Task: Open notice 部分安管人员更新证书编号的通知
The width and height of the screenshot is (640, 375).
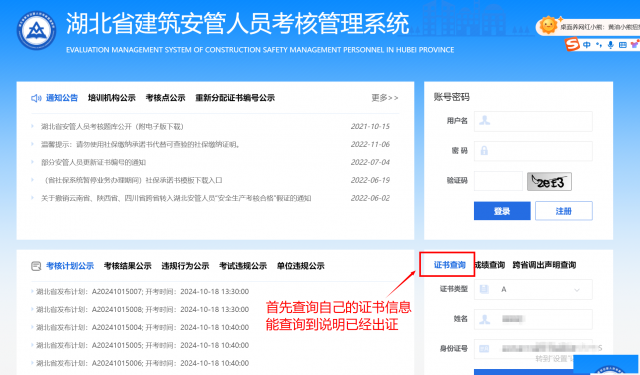Action: [x=93, y=163]
